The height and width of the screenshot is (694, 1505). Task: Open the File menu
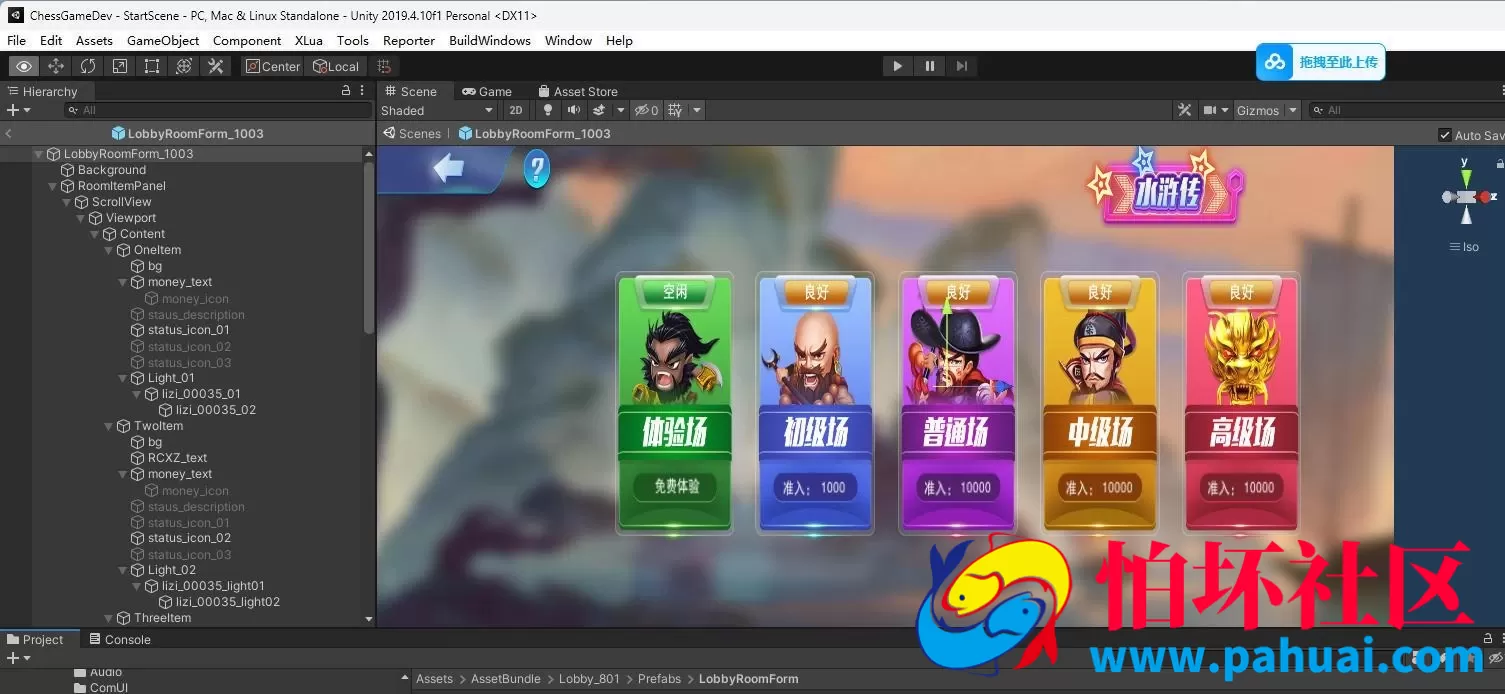pyautogui.click(x=17, y=40)
